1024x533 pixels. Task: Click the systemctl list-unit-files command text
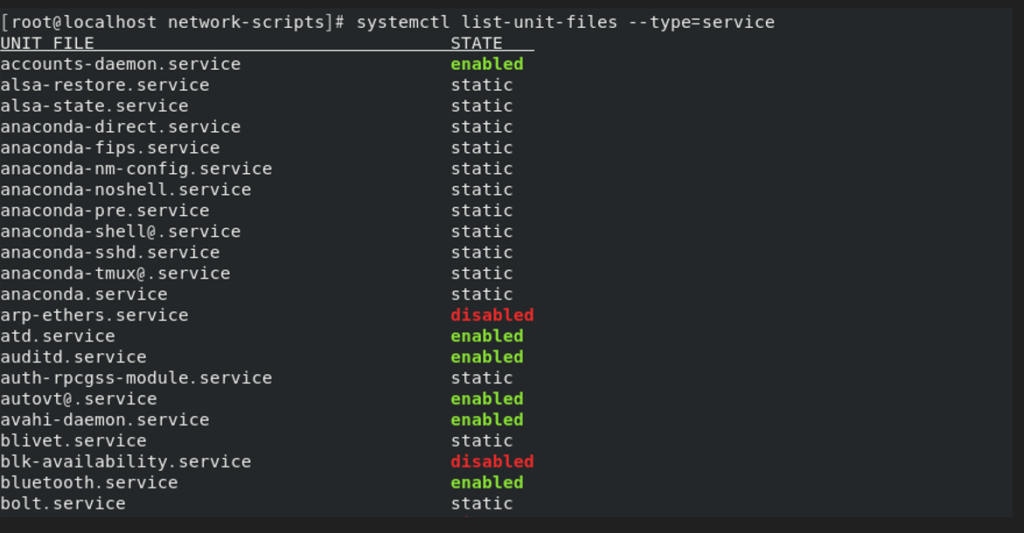click(x=565, y=22)
